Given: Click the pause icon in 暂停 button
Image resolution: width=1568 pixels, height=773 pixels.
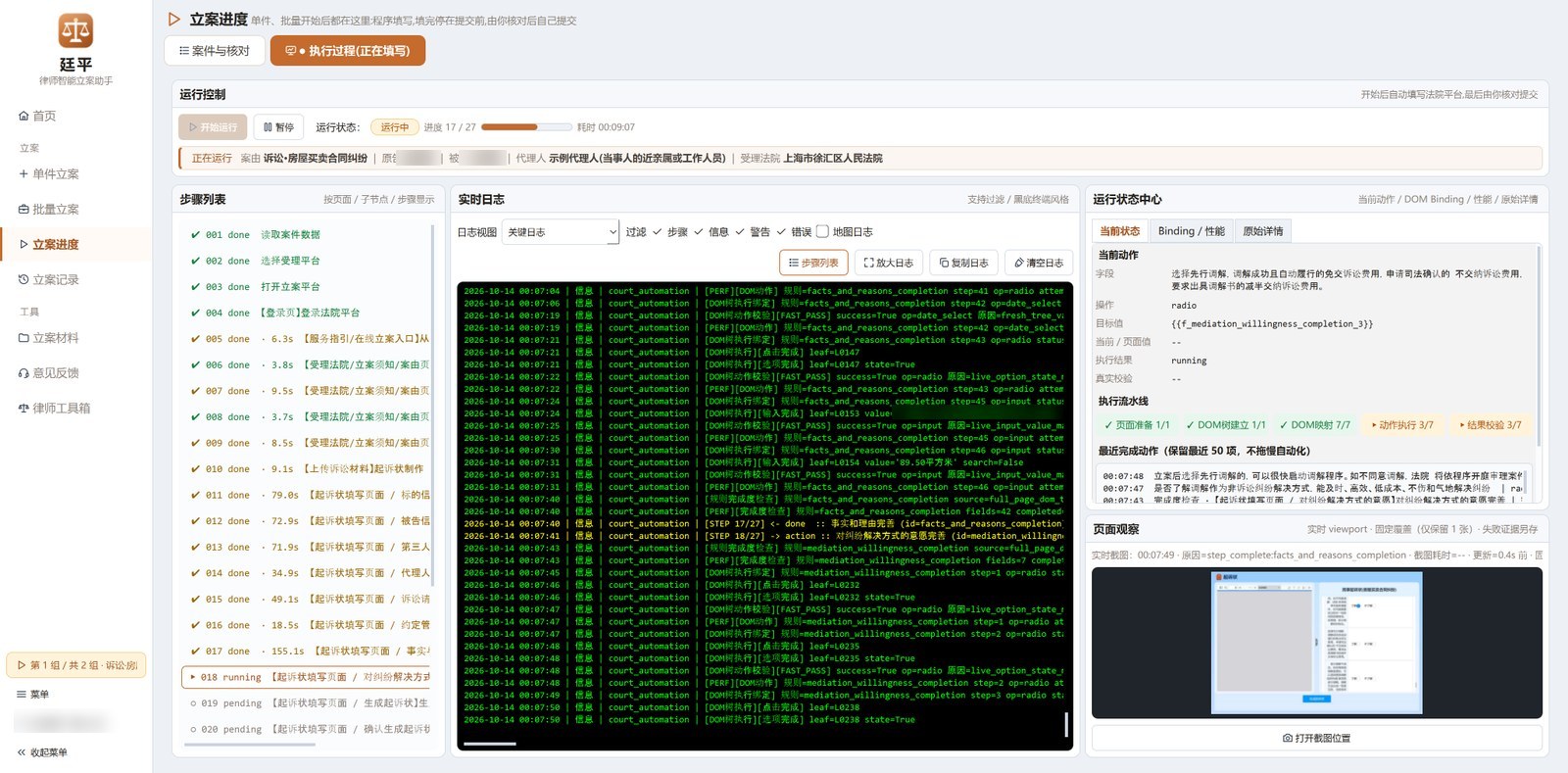Looking at the screenshot, I should pyautogui.click(x=269, y=127).
